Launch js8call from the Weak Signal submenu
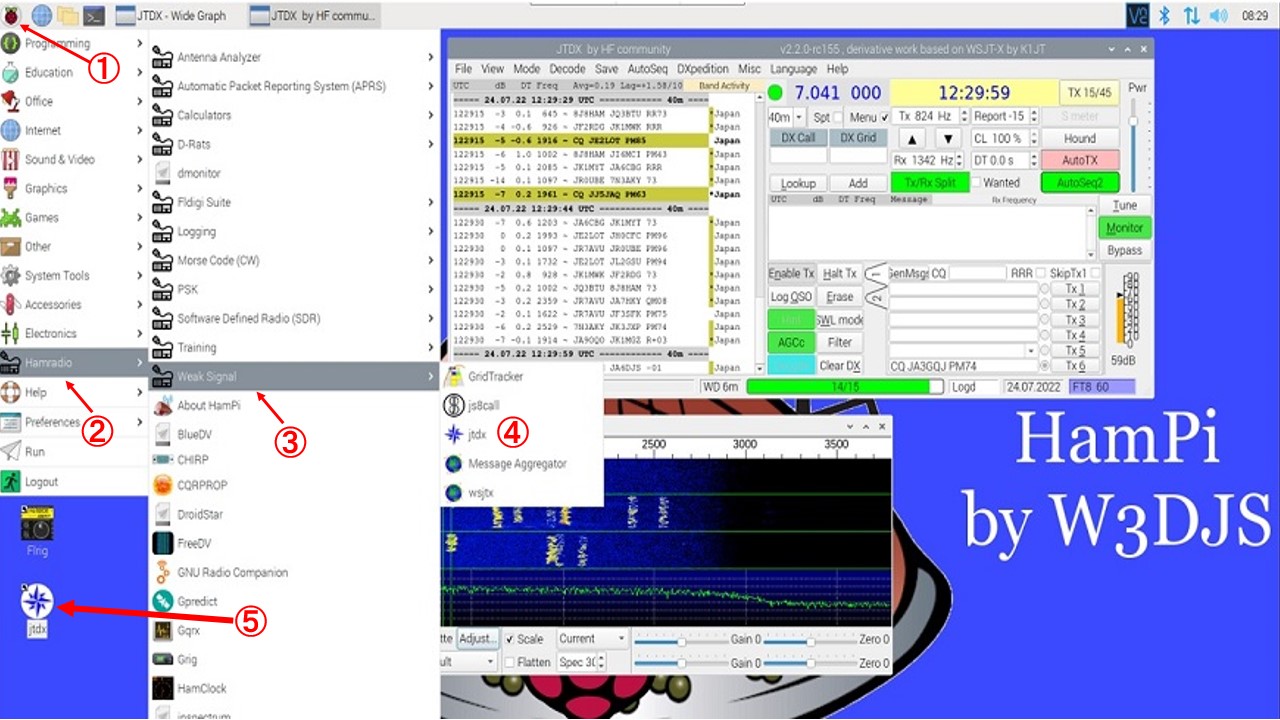1280x720 pixels. click(522, 405)
